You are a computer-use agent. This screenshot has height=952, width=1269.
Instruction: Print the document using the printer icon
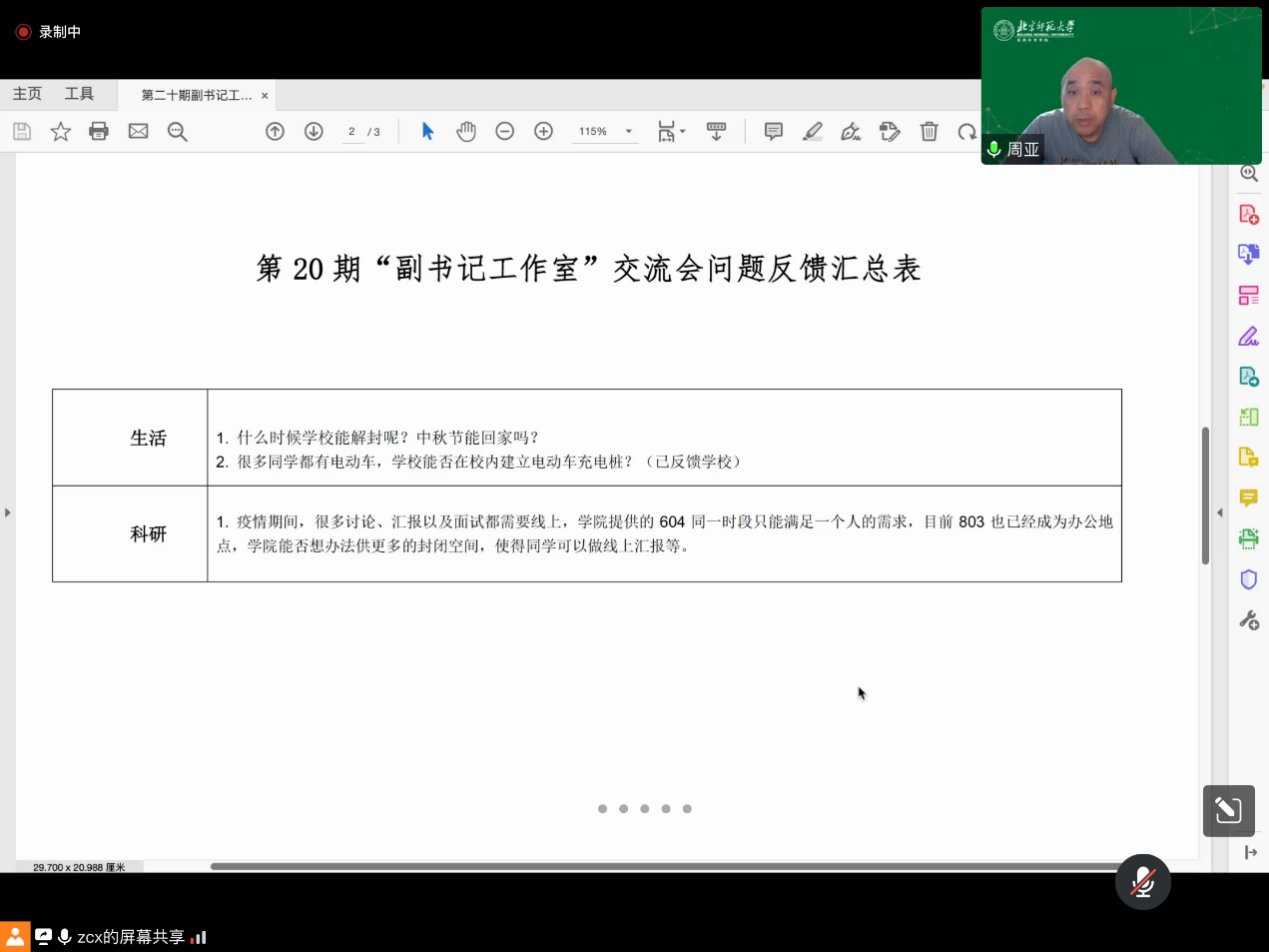click(x=98, y=131)
